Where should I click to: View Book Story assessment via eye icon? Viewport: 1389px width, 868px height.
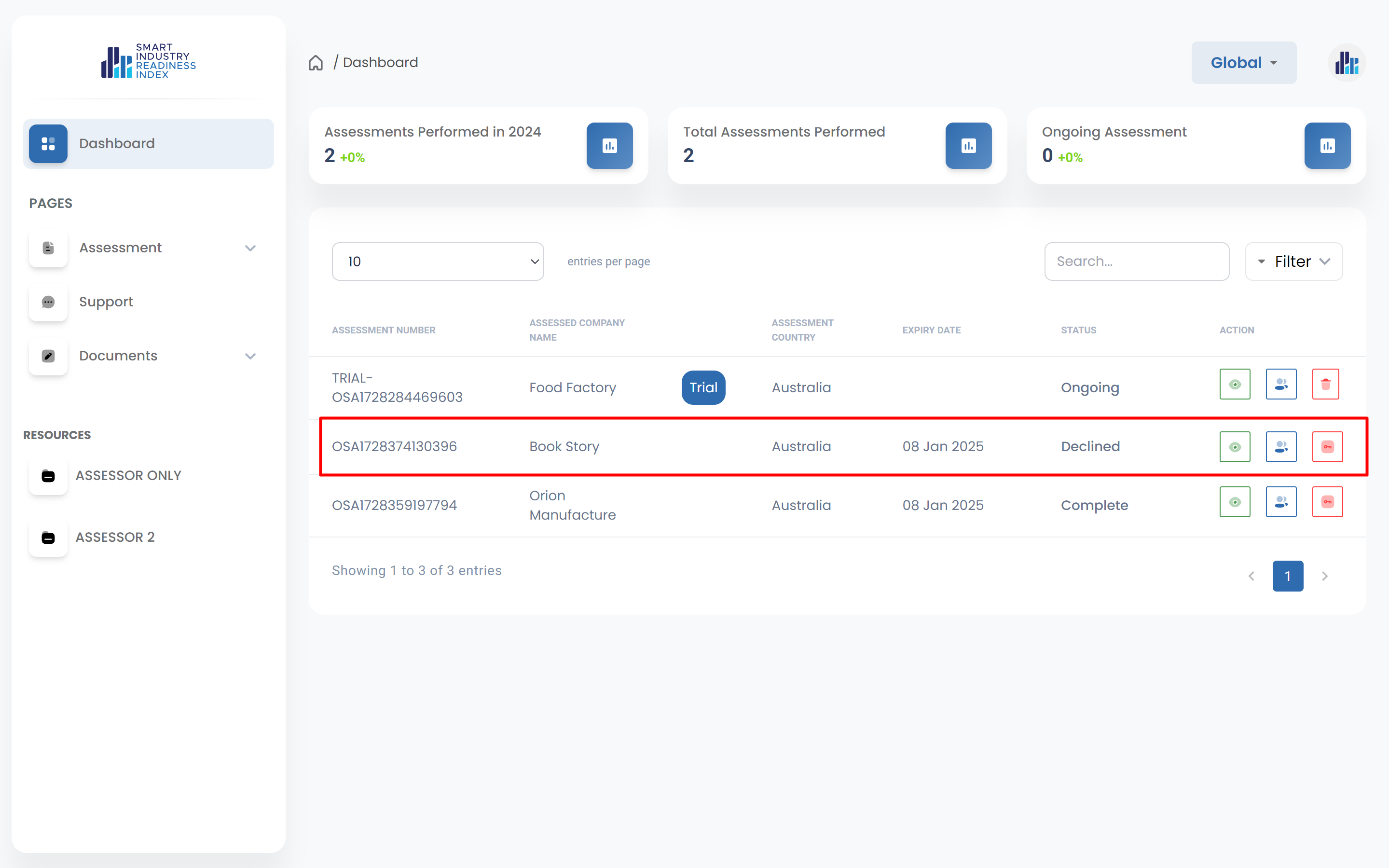pyautogui.click(x=1235, y=447)
